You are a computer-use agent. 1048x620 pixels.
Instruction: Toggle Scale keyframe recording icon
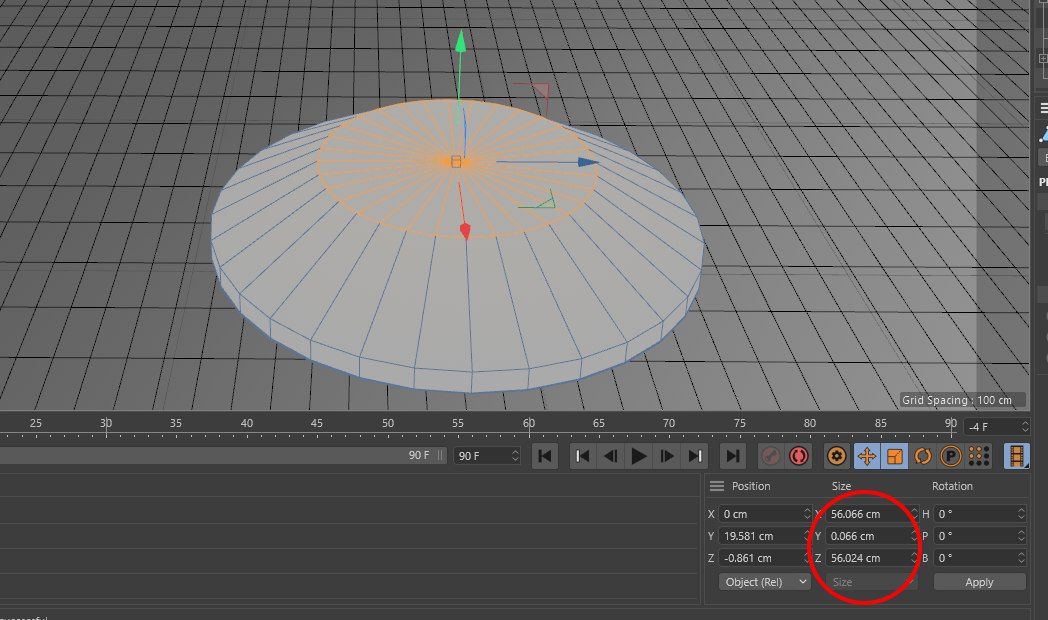(894, 456)
